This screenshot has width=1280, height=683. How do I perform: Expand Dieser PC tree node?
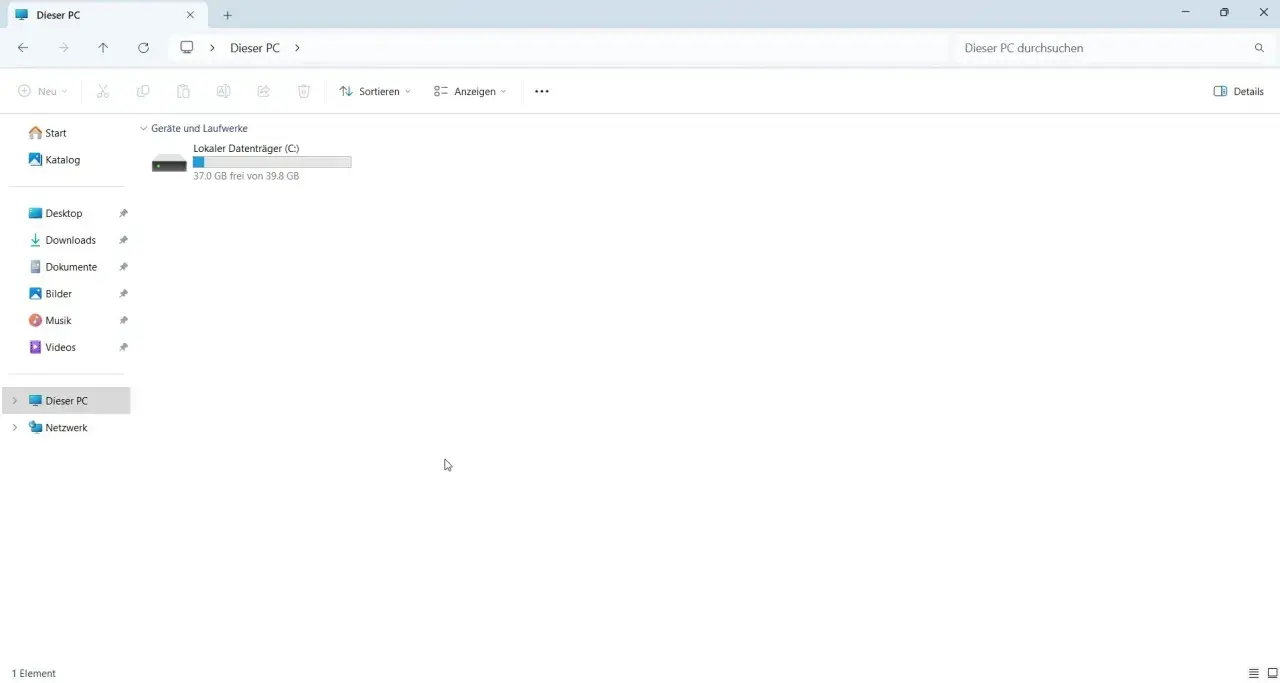pyautogui.click(x=14, y=400)
